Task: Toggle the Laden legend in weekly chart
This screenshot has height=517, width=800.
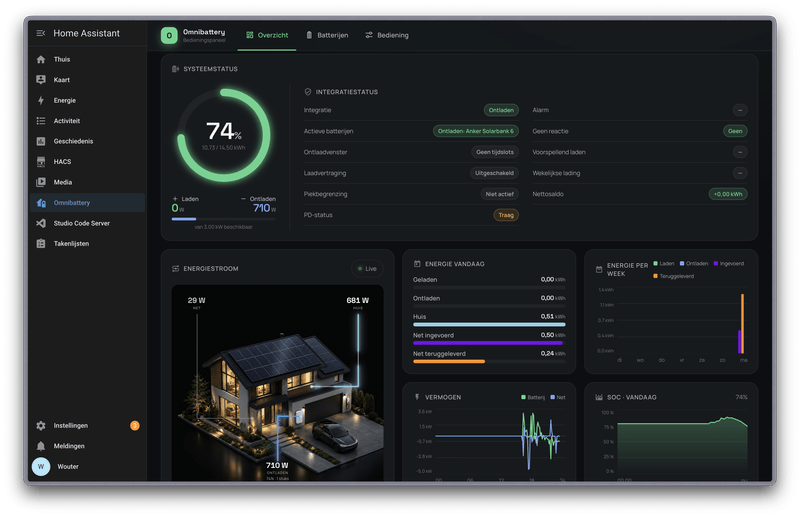Action: point(664,264)
